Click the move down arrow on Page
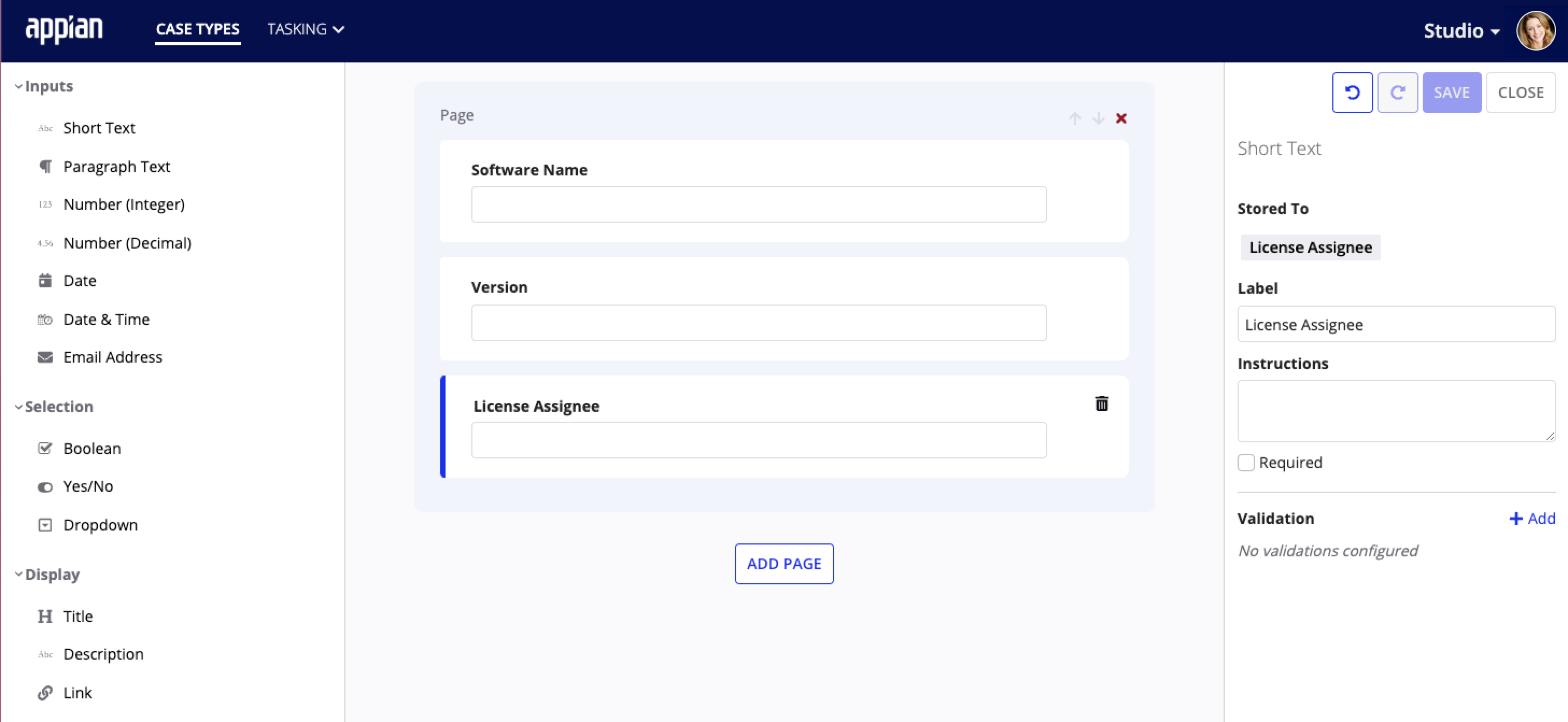 click(1098, 118)
